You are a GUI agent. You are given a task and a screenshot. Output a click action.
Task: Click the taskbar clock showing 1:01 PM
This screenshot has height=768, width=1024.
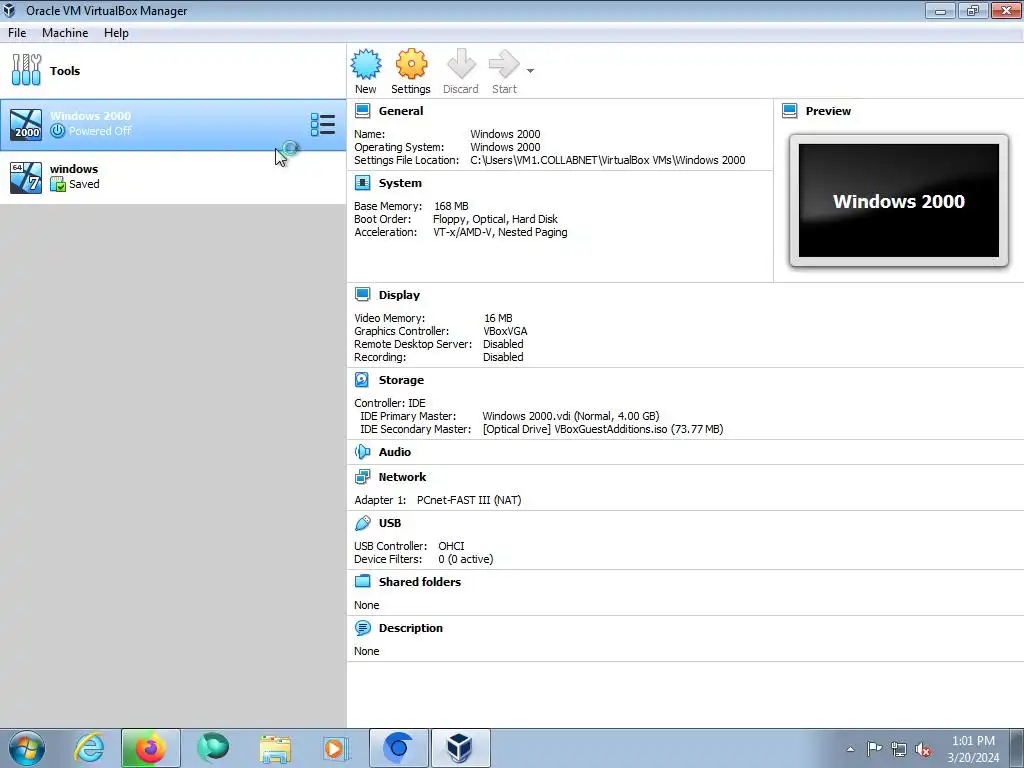(973, 749)
